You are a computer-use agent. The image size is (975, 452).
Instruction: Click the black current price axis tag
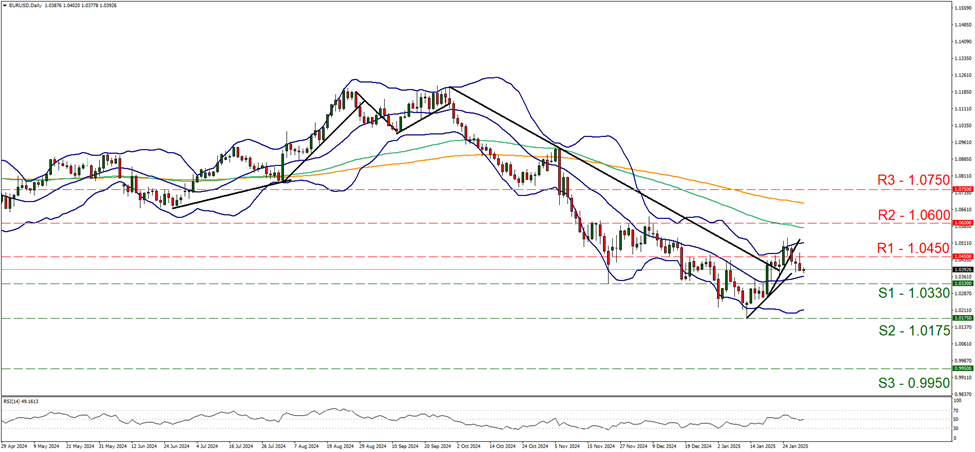[x=961, y=269]
